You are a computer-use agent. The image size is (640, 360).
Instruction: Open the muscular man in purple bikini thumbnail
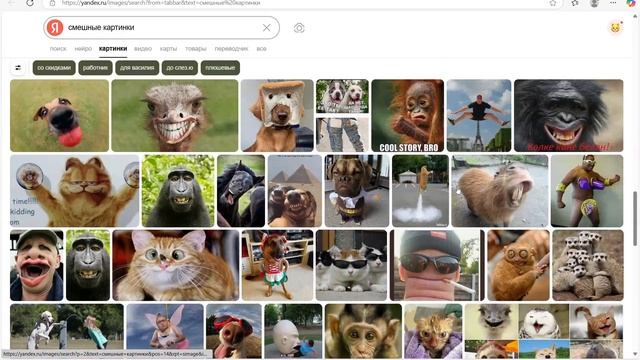coord(587,191)
